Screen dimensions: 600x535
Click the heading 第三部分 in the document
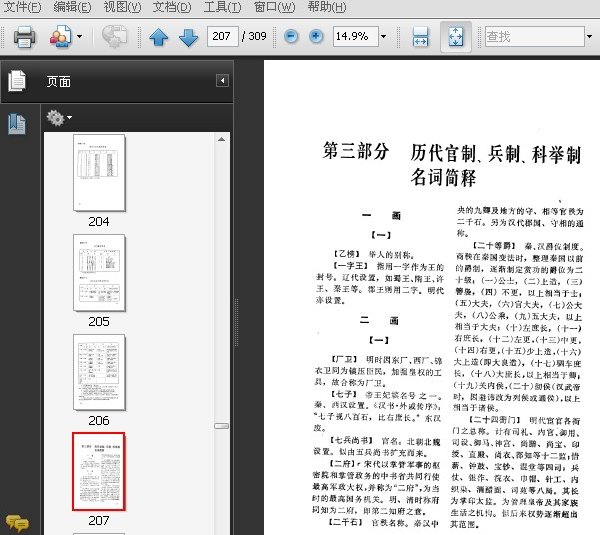[x=356, y=150]
